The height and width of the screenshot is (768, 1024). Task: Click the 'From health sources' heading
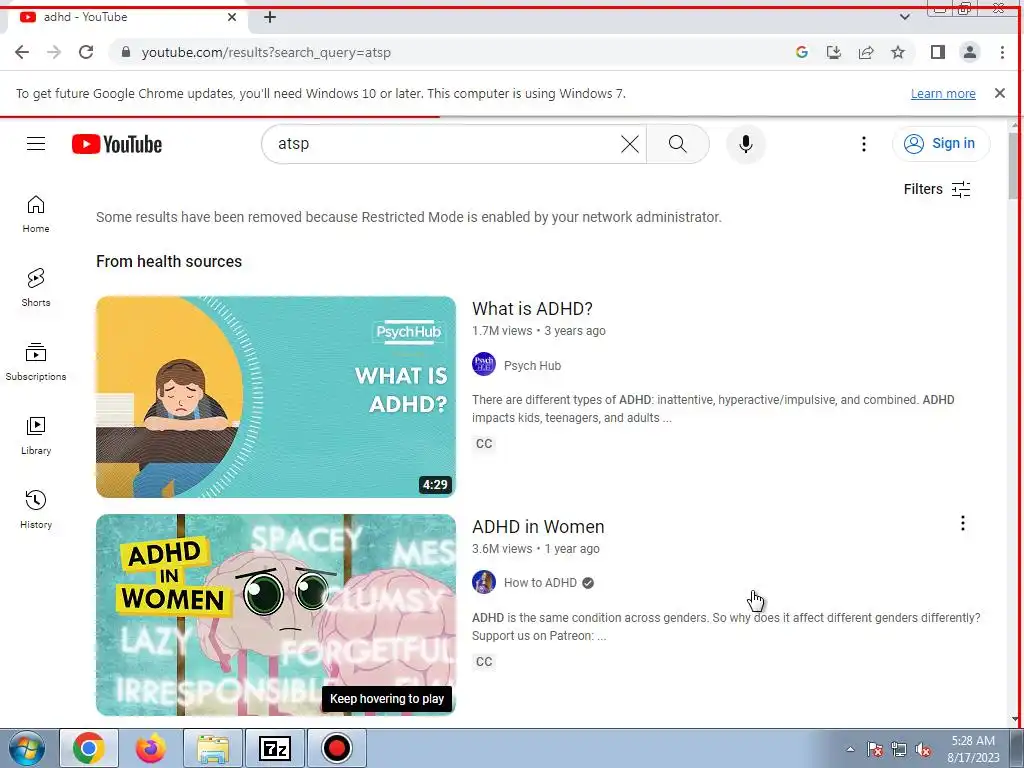[x=169, y=261]
